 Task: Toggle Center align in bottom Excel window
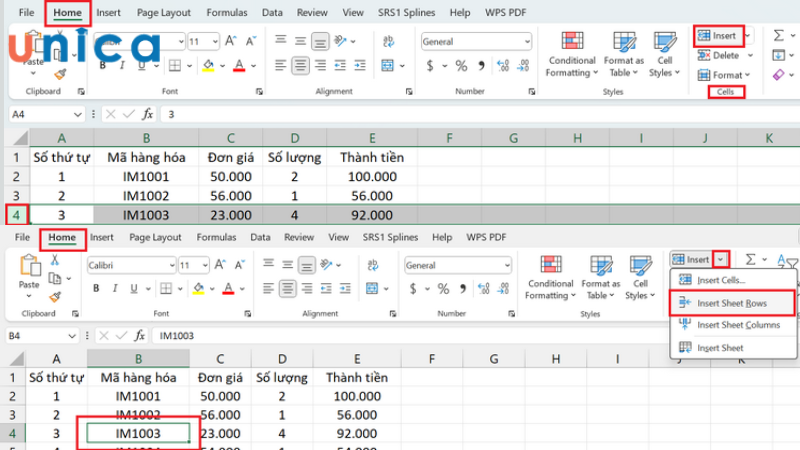[x=287, y=289]
